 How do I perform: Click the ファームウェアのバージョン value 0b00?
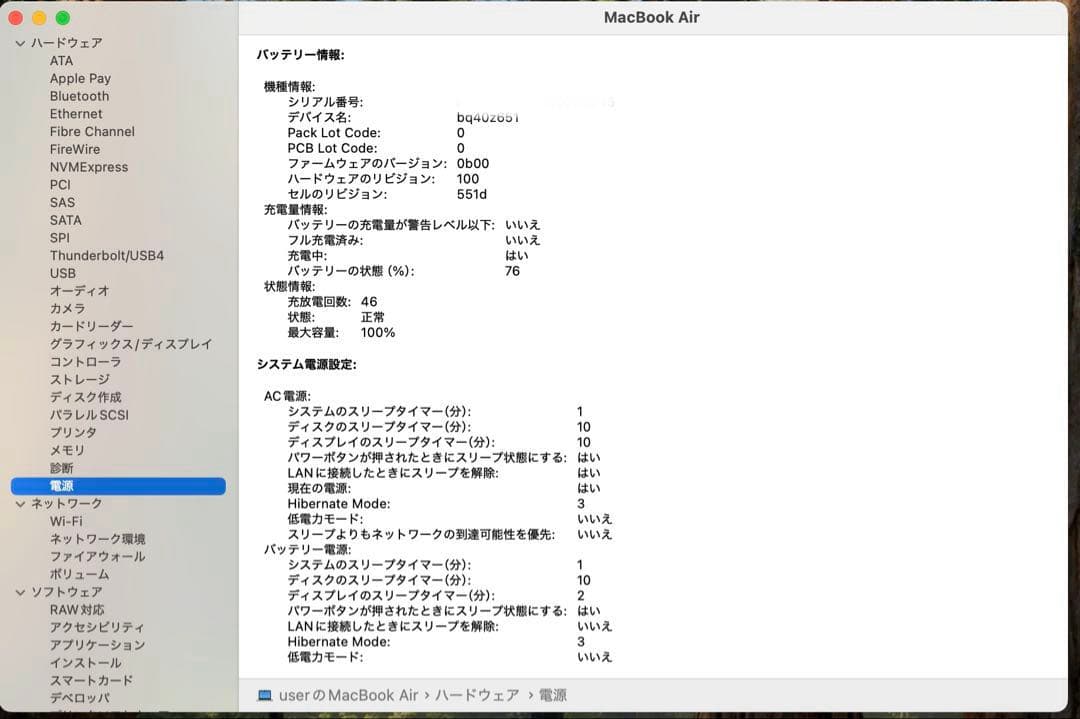473,164
